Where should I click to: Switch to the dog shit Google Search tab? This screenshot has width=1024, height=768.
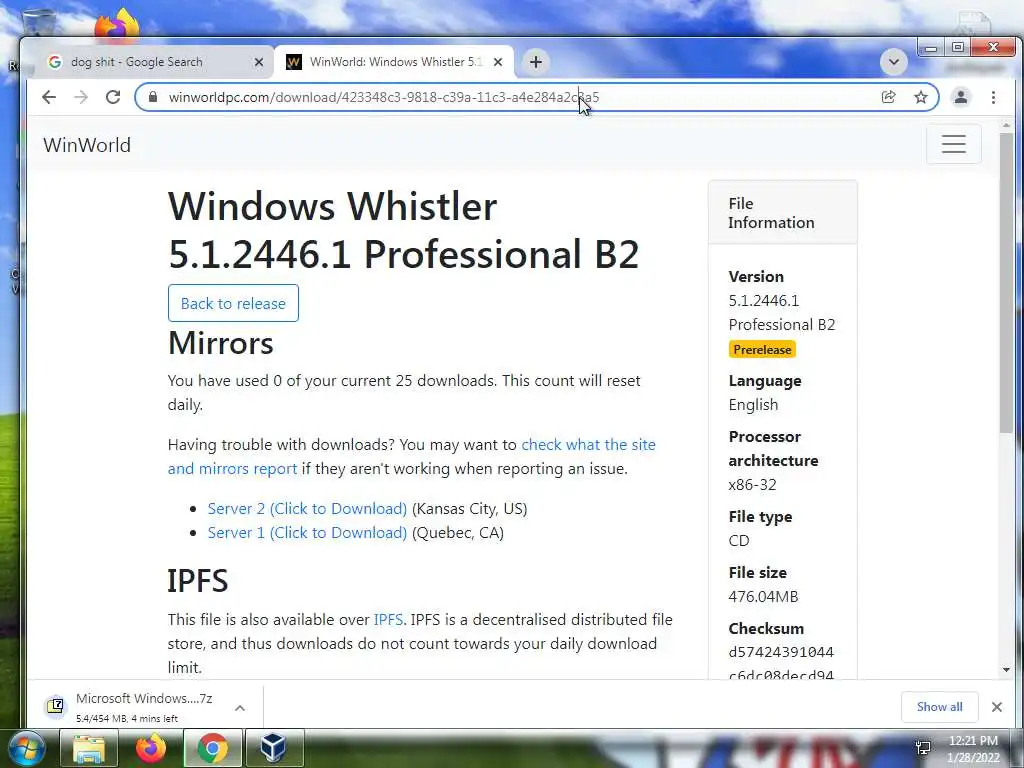pyautogui.click(x=136, y=62)
